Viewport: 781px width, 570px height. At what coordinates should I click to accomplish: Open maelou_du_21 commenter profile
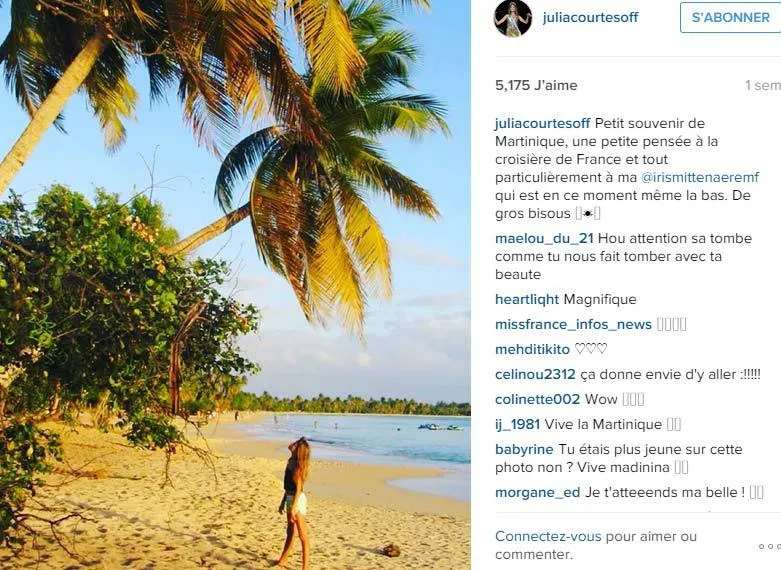pos(544,238)
